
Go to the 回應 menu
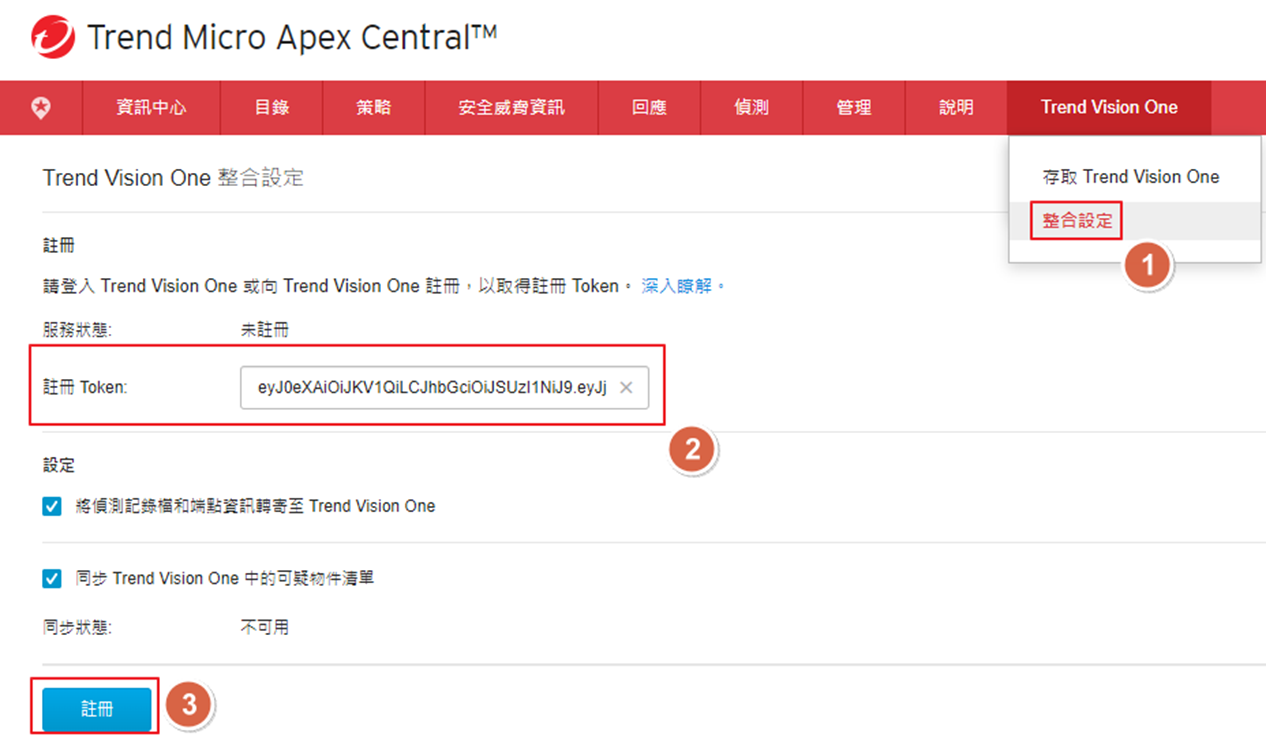[x=649, y=108]
